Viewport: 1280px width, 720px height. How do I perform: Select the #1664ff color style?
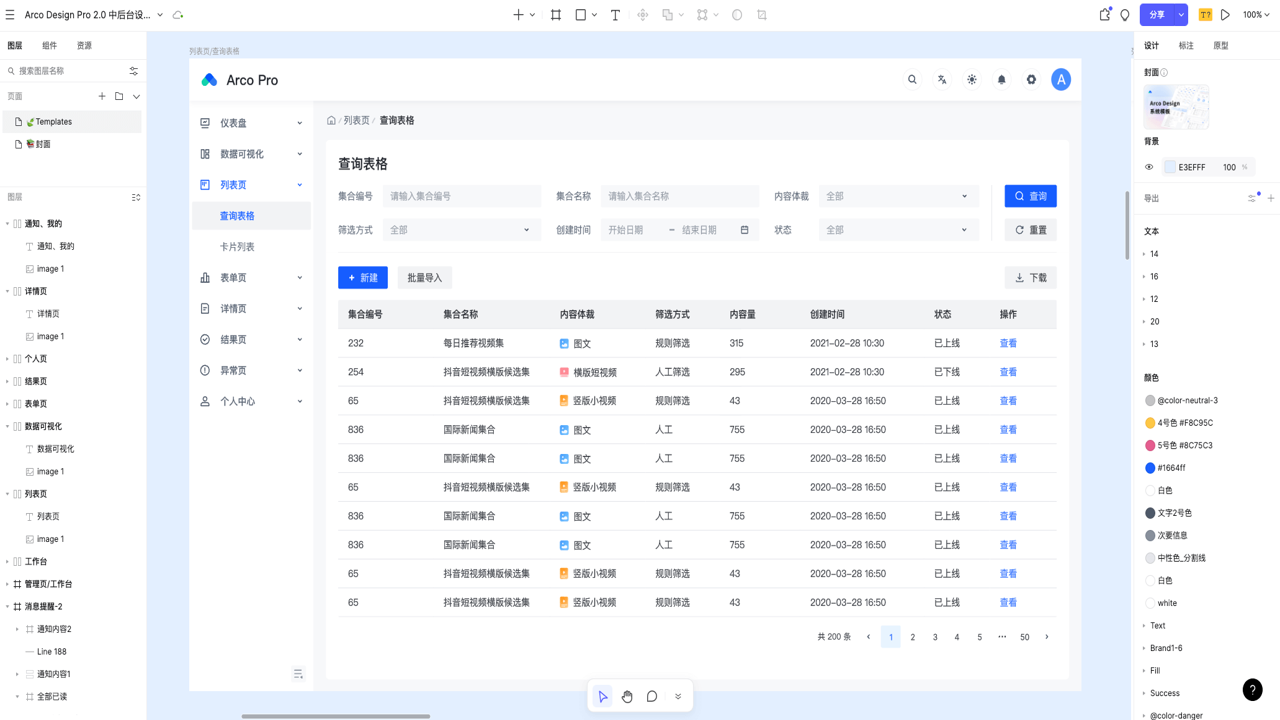(x=1171, y=468)
